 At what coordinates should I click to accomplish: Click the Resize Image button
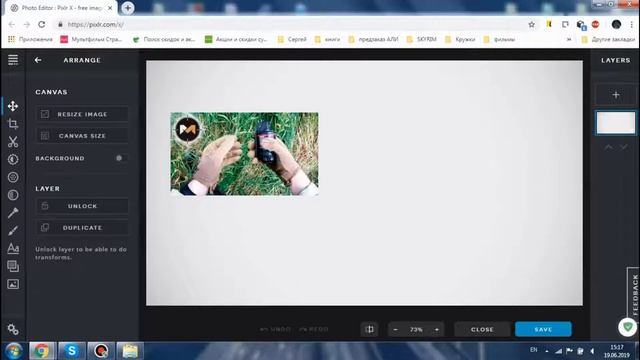click(x=82, y=114)
